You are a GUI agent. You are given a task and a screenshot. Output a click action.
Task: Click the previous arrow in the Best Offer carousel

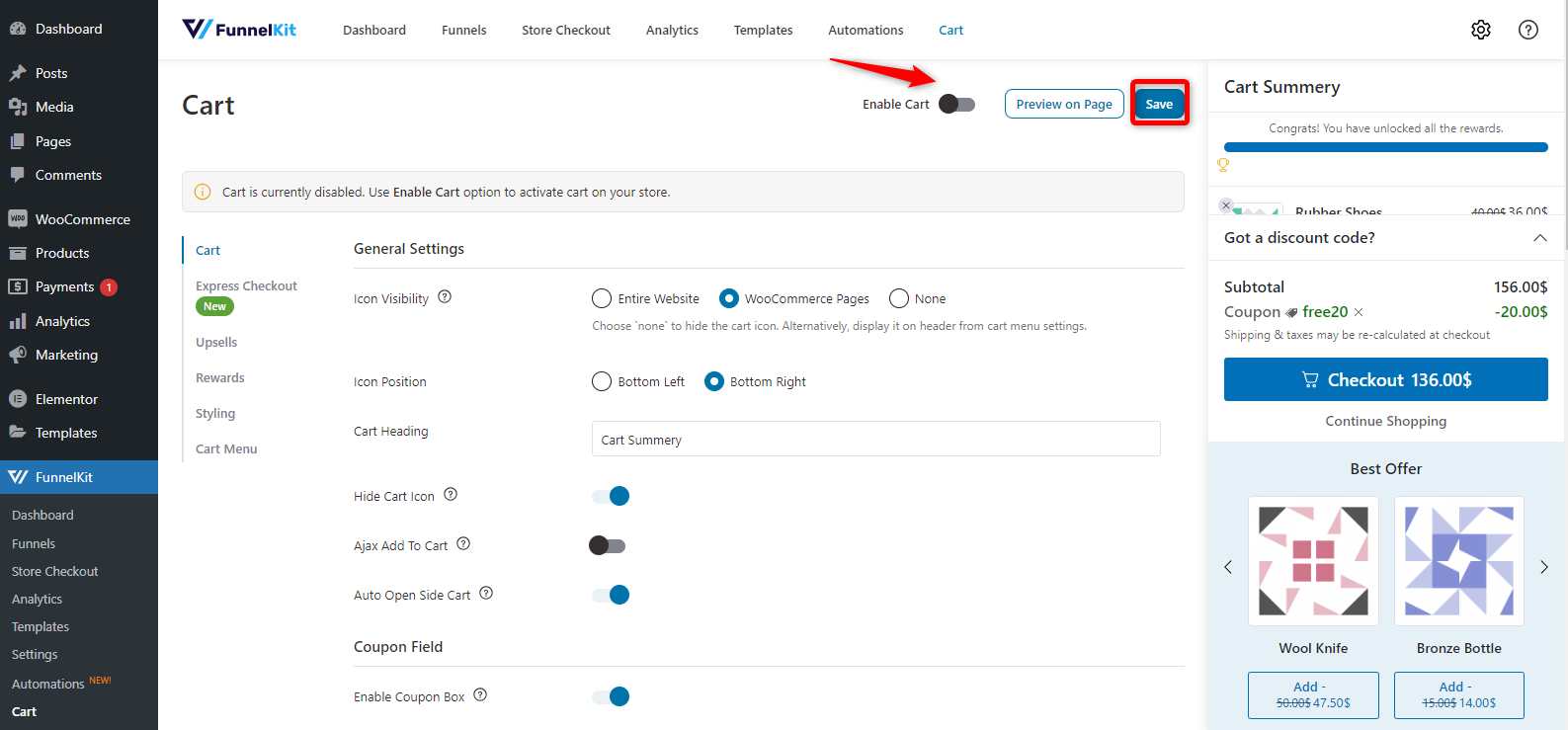(1228, 567)
